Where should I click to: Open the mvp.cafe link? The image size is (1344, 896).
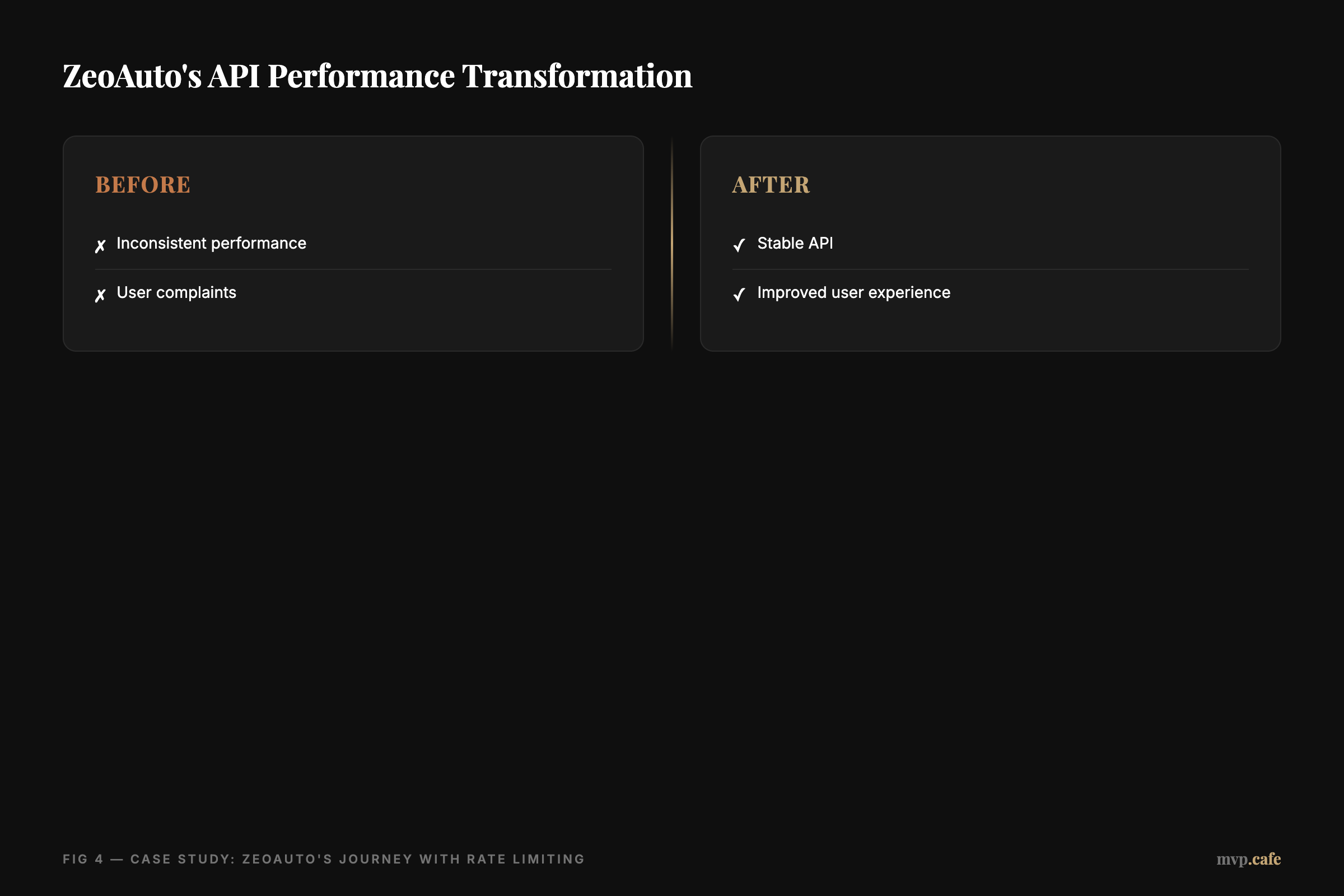[x=1248, y=859]
